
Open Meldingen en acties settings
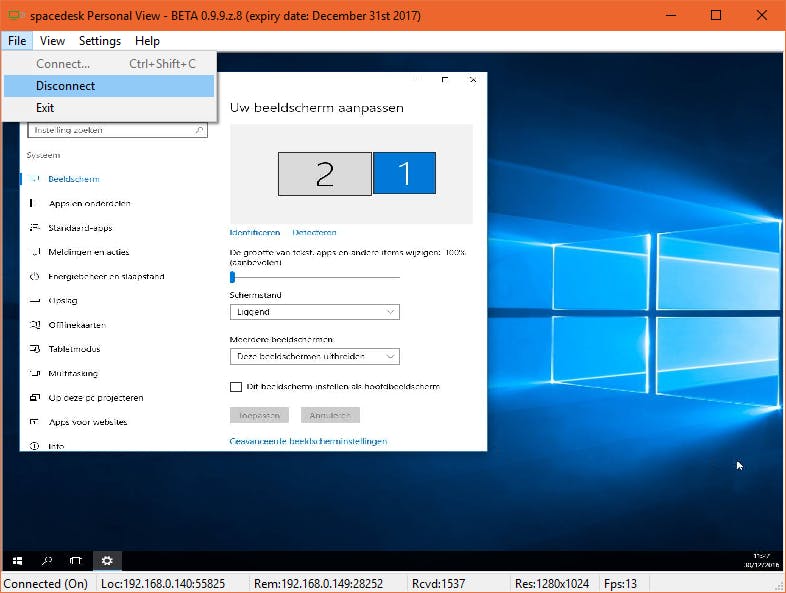point(89,252)
